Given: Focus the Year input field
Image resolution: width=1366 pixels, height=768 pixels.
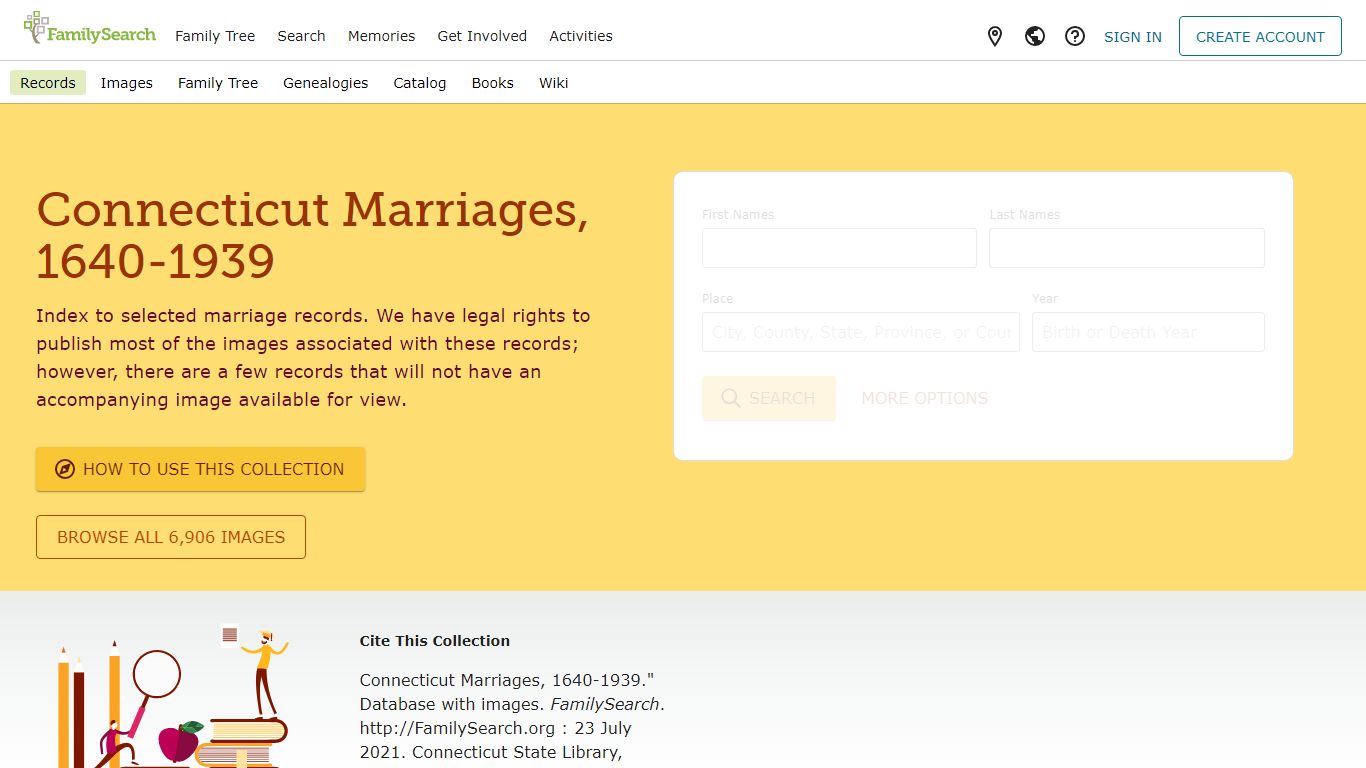Looking at the screenshot, I should (x=1148, y=332).
